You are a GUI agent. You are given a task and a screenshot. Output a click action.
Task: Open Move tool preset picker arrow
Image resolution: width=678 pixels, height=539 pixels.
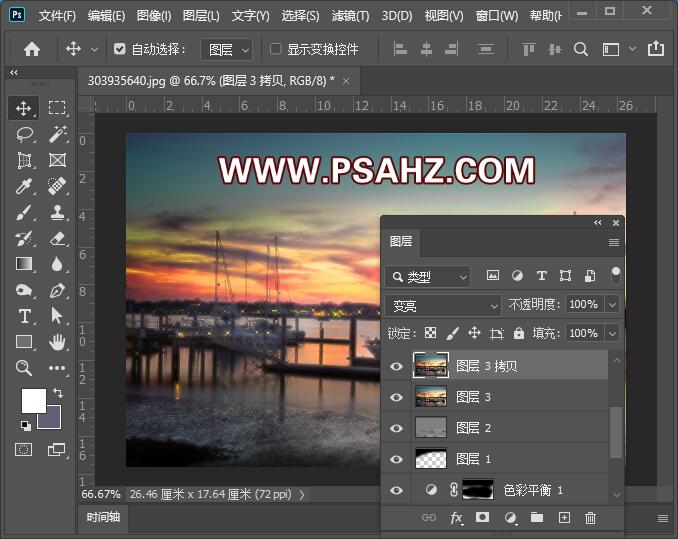(94, 50)
